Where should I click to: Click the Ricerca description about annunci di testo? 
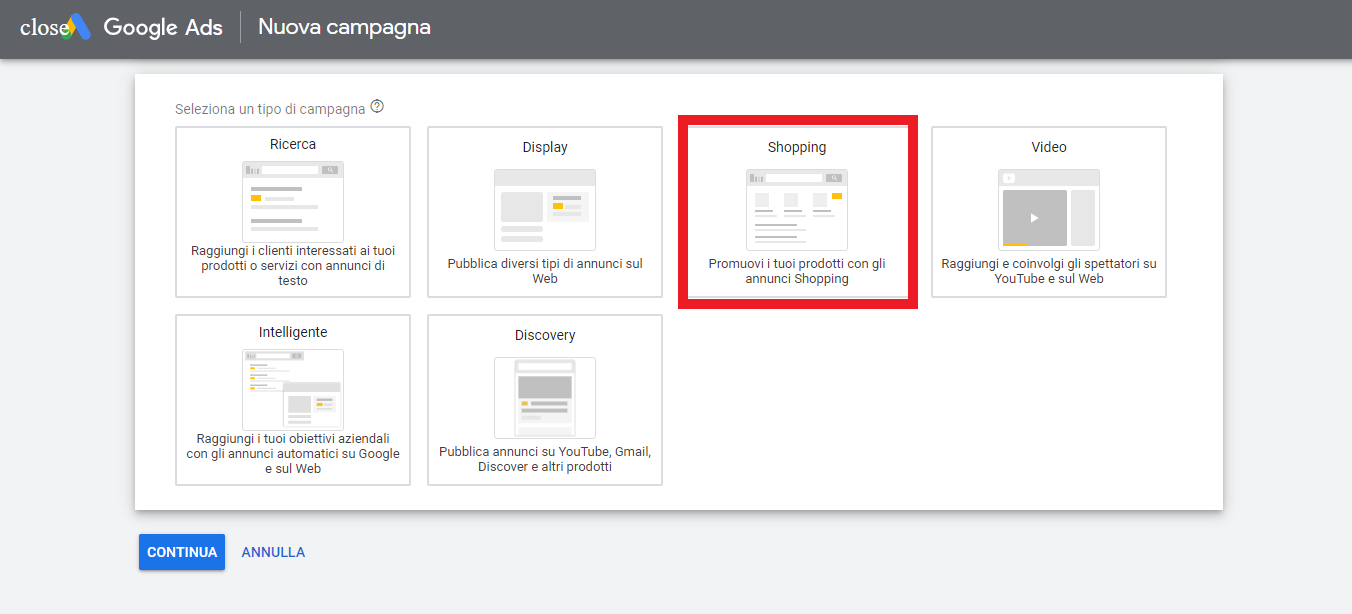pyautogui.click(x=293, y=267)
